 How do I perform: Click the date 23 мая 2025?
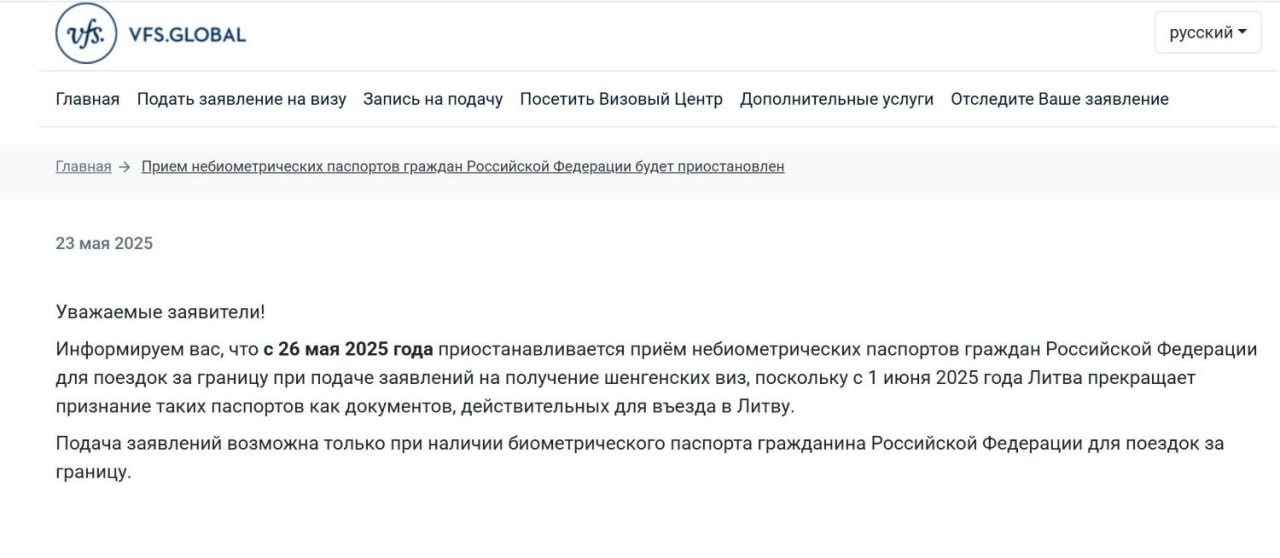(104, 243)
